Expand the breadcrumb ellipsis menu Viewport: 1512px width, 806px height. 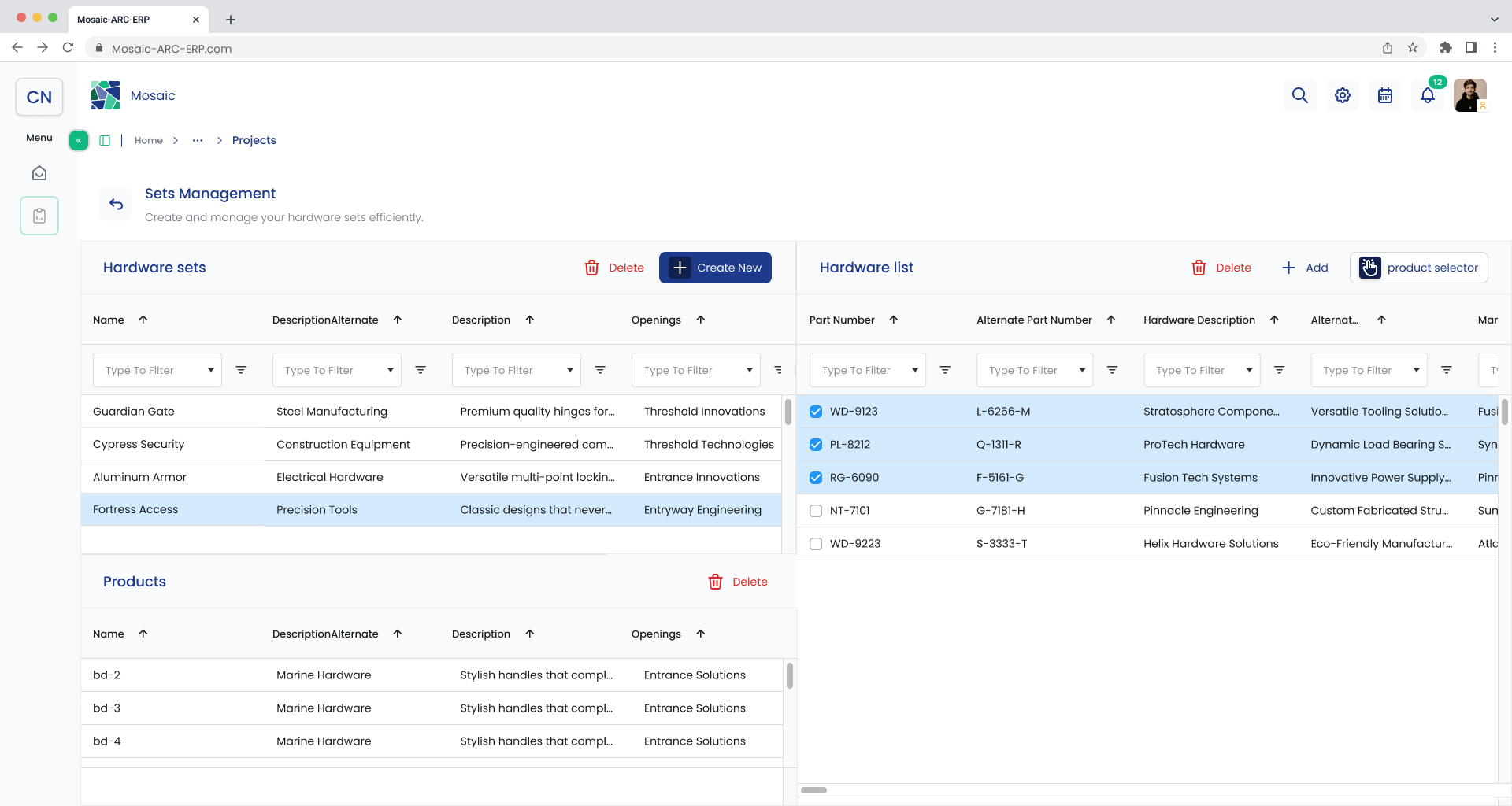click(x=198, y=140)
